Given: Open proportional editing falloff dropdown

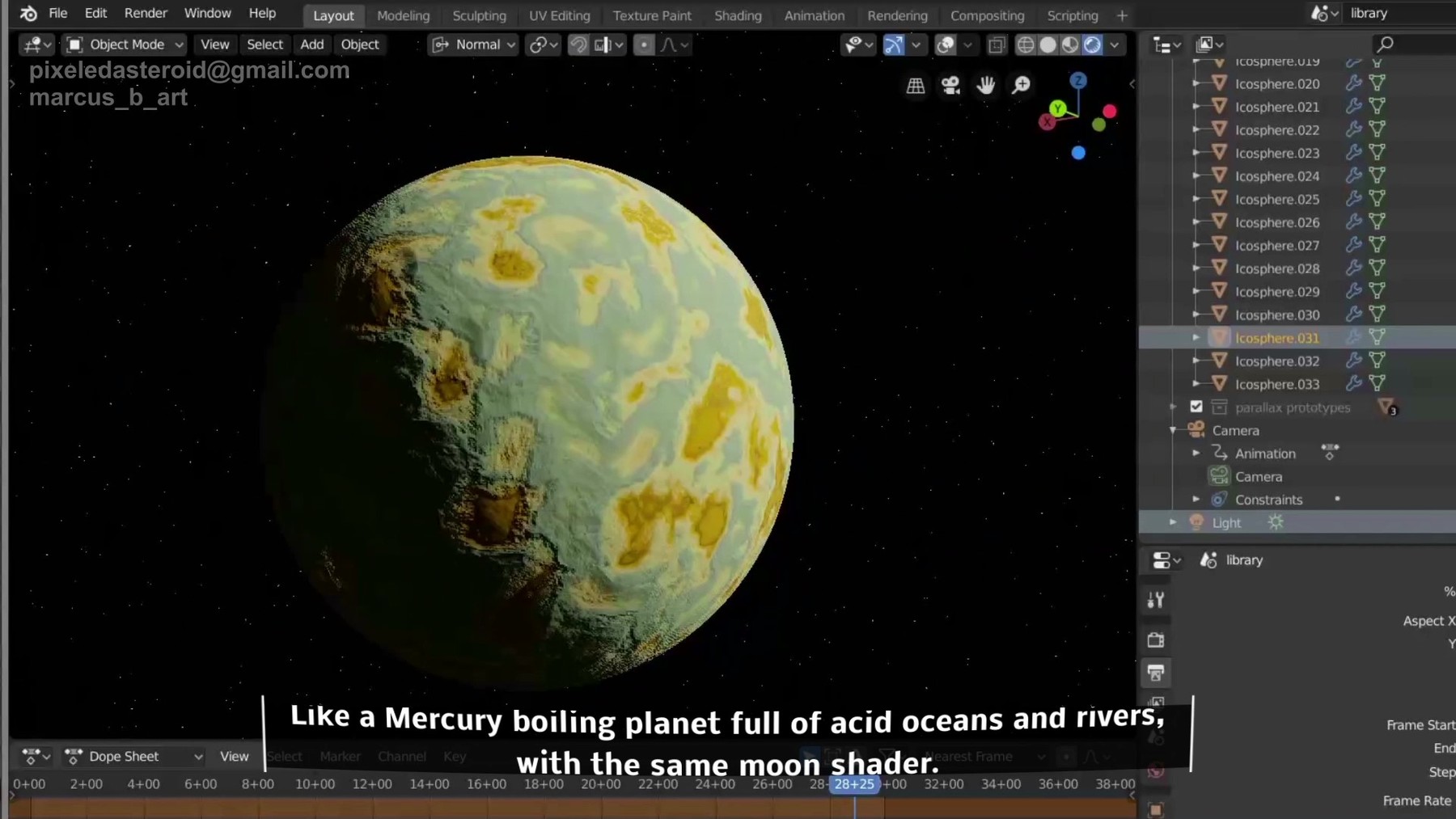Looking at the screenshot, I should 675,44.
